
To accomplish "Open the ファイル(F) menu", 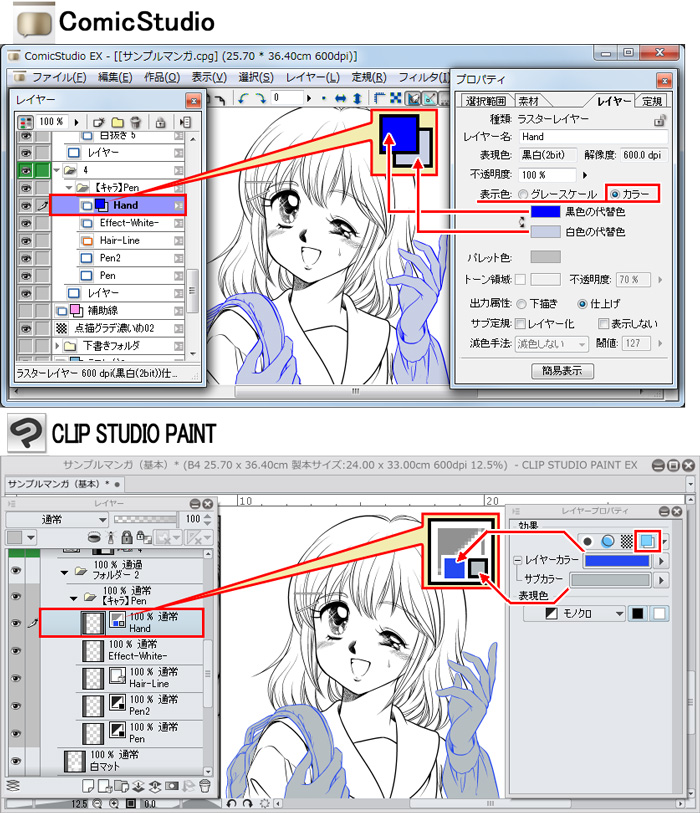I will 59,78.
